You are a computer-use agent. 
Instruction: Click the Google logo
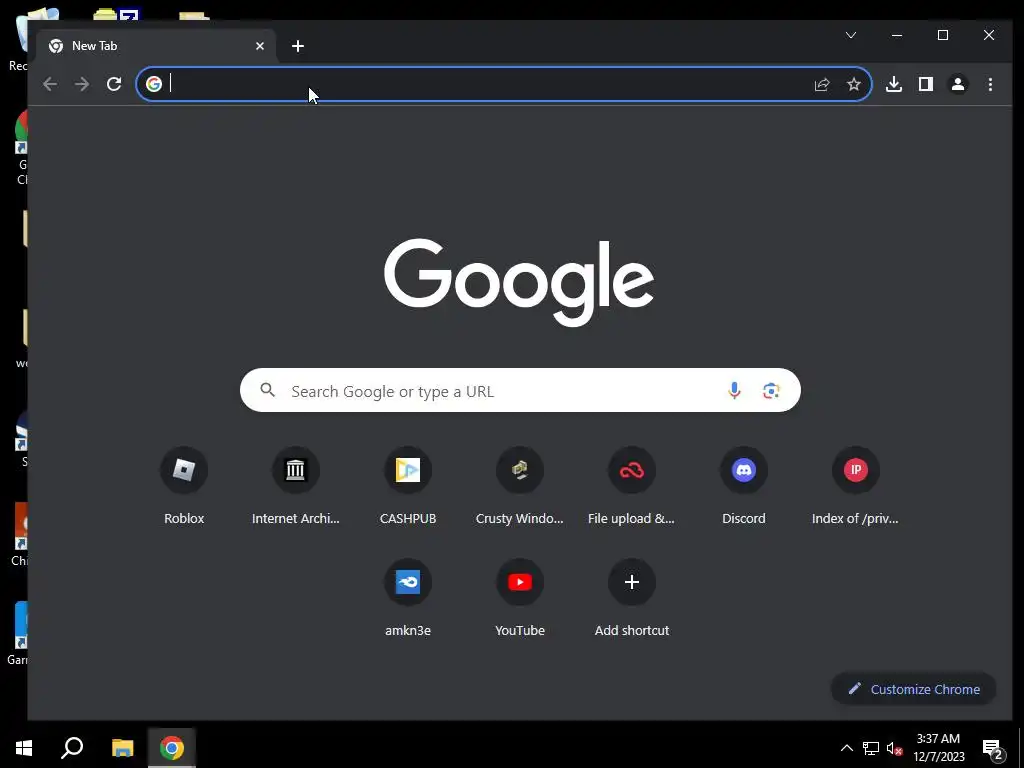click(x=519, y=282)
